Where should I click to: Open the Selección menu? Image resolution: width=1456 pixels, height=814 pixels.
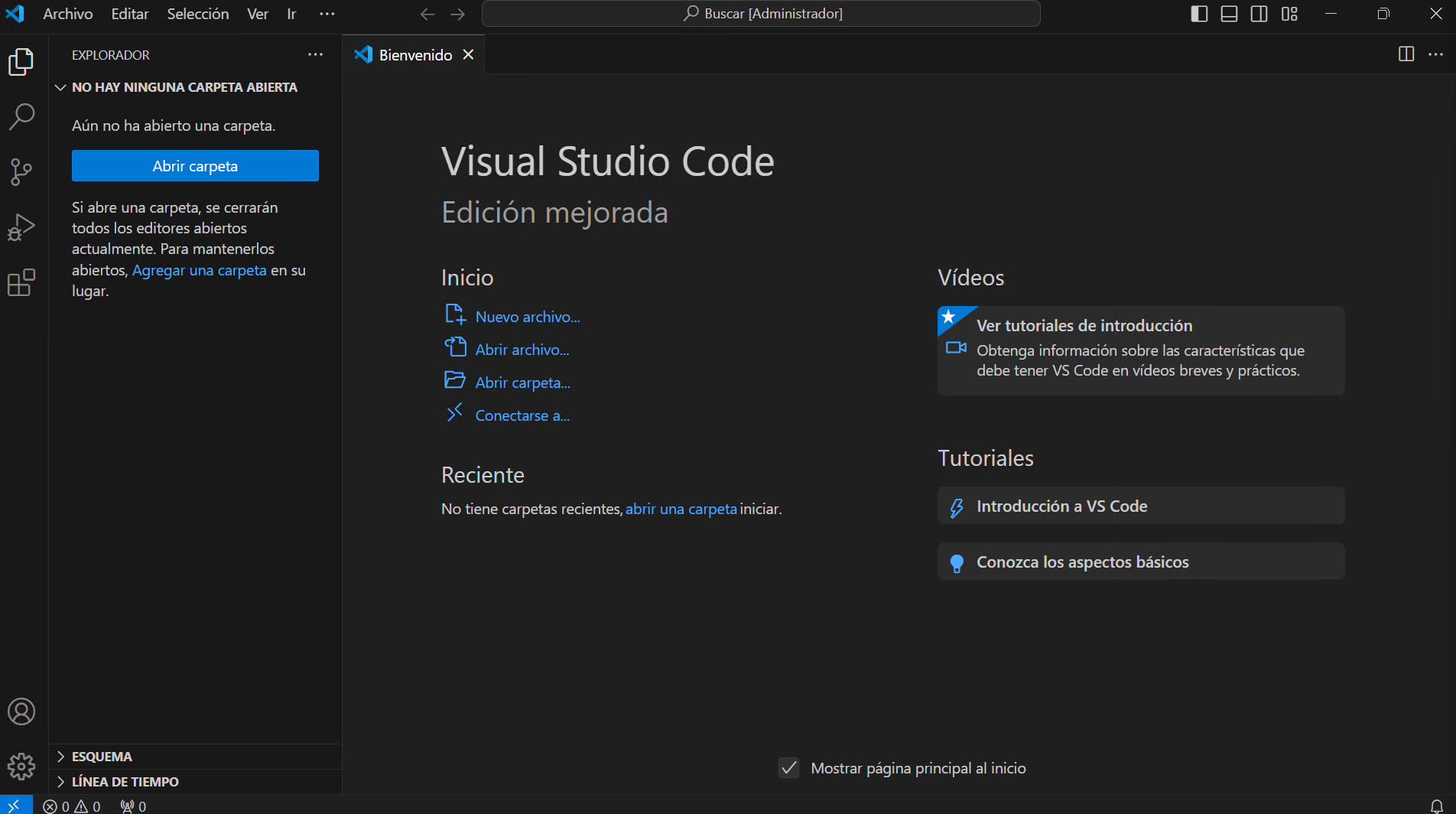pyautogui.click(x=198, y=14)
